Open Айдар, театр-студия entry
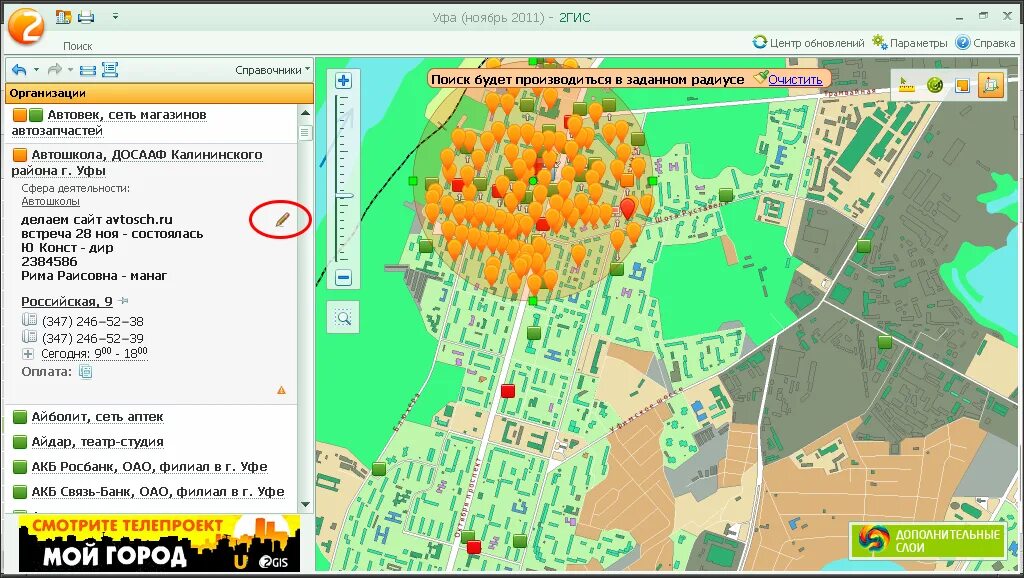This screenshot has height=578, width=1024. (97, 442)
